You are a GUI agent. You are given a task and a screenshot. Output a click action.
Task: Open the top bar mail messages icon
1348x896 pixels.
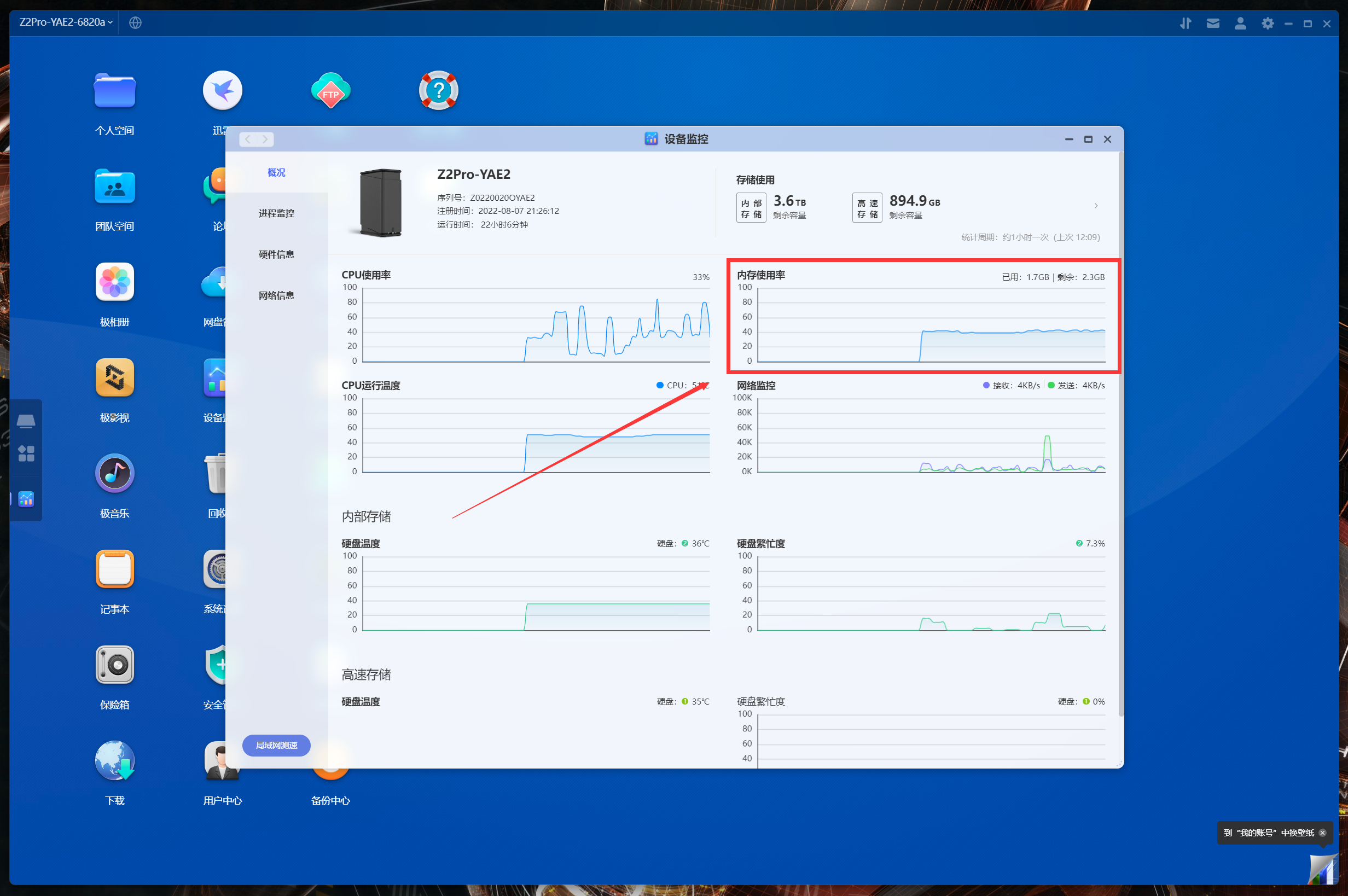[x=1212, y=23]
